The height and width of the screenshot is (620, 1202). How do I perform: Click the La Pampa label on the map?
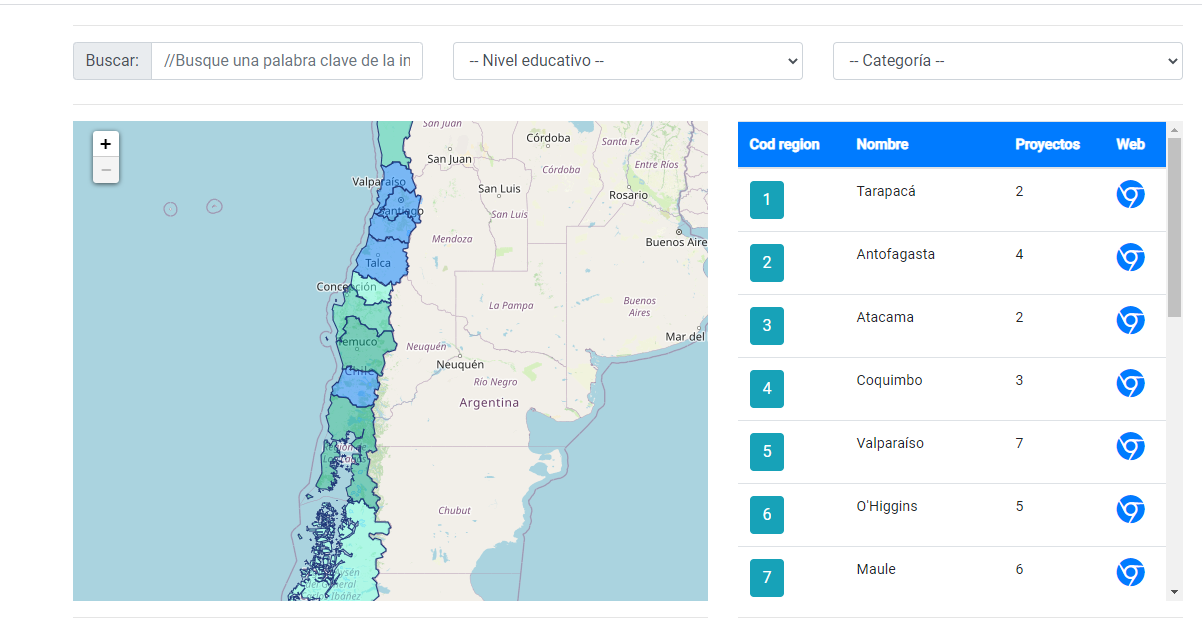click(511, 305)
